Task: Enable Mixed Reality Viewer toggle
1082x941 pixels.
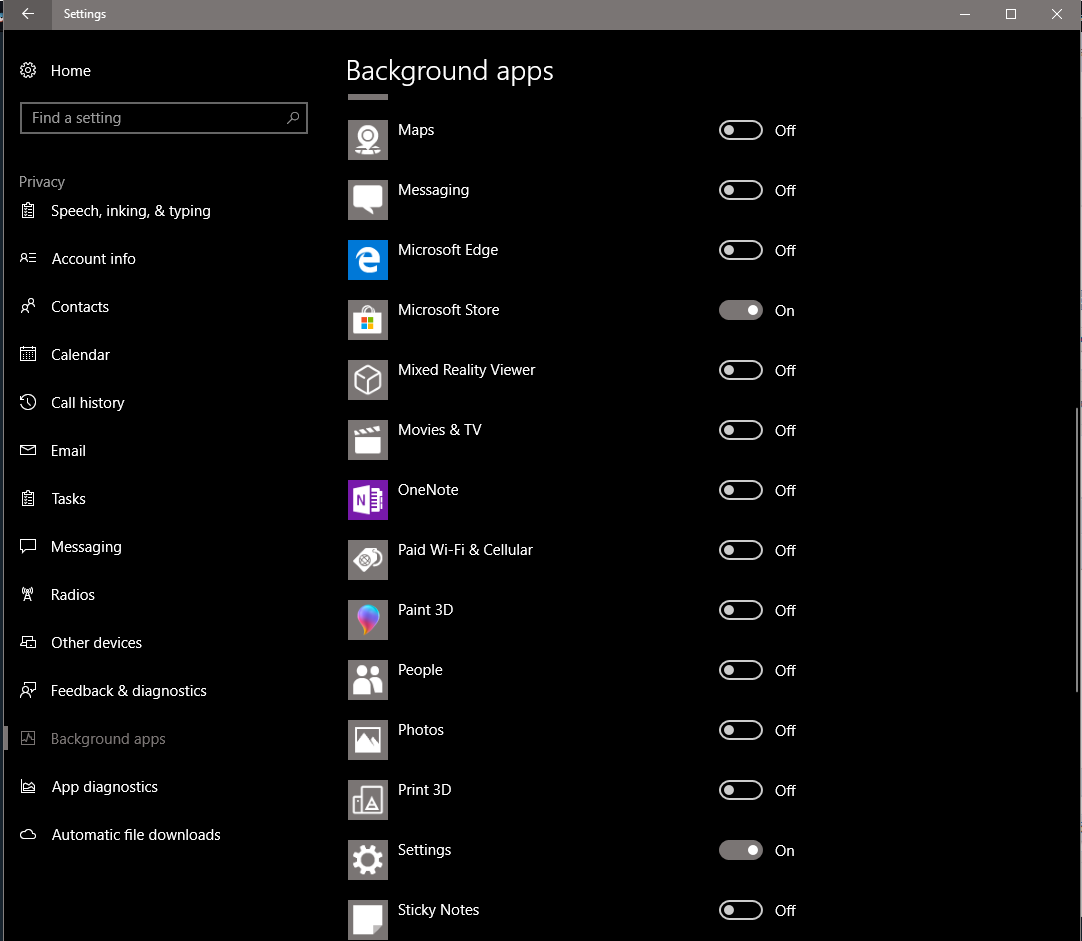Action: coord(740,370)
